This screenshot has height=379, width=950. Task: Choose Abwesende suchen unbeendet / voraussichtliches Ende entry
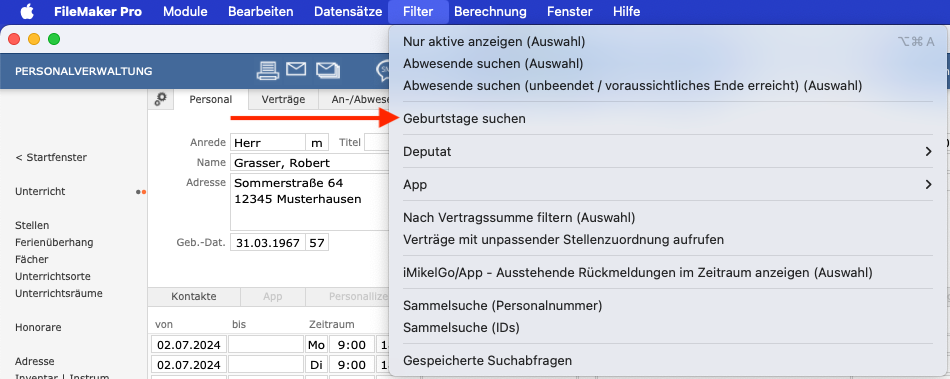point(668,85)
